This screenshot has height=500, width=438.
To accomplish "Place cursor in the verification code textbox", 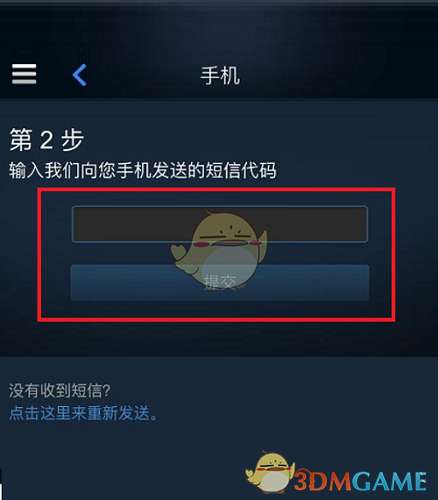I will 220,224.
